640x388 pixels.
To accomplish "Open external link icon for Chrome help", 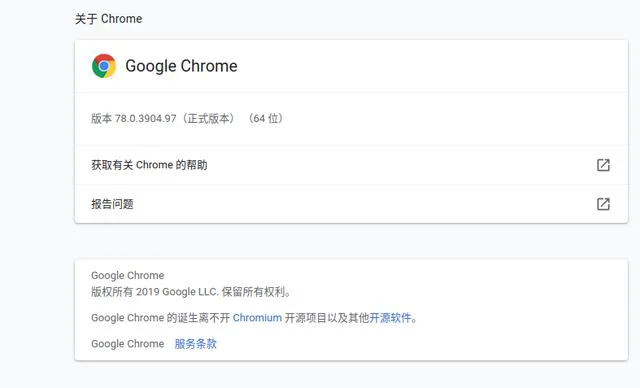I will click(x=603, y=165).
